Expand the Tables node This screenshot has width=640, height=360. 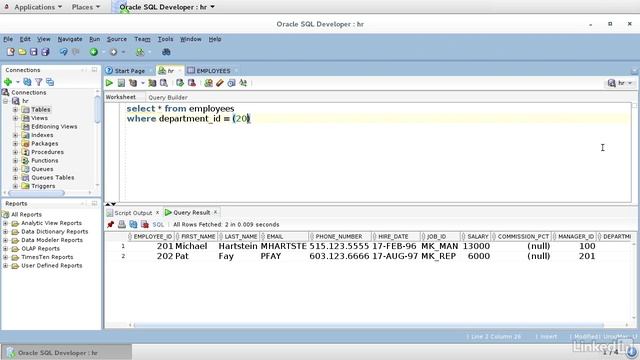tap(15, 109)
